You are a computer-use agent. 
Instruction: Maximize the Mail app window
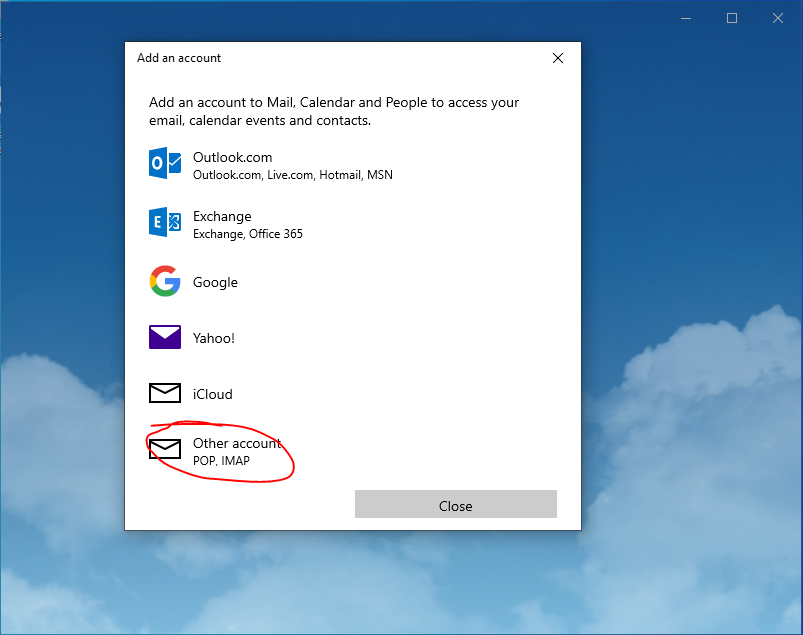coord(732,18)
